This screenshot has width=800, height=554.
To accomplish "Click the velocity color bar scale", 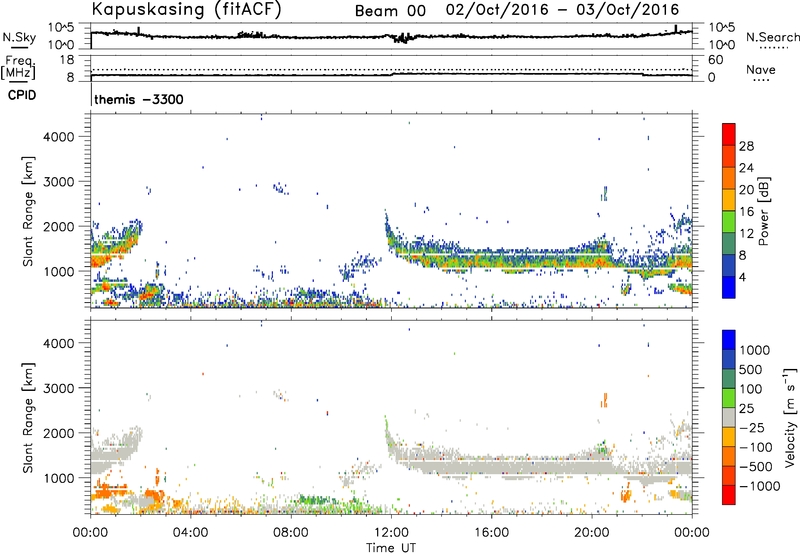I will (x=729, y=417).
